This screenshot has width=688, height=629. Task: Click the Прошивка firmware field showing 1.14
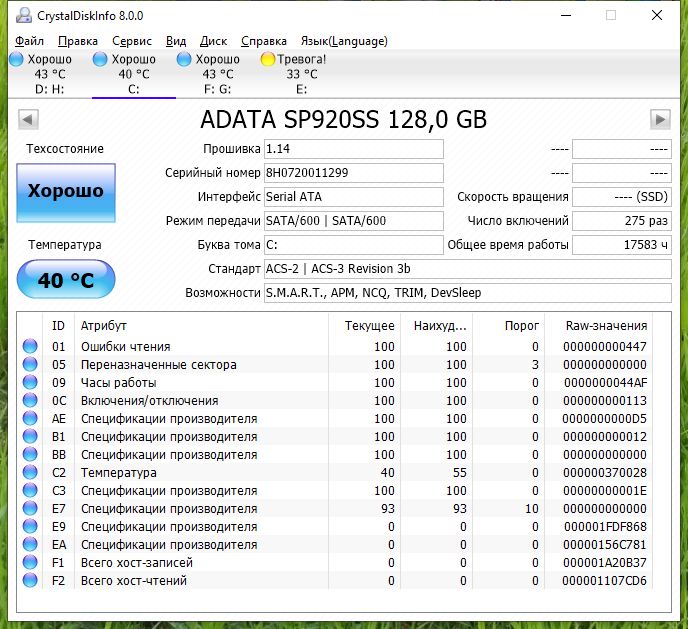[x=353, y=149]
